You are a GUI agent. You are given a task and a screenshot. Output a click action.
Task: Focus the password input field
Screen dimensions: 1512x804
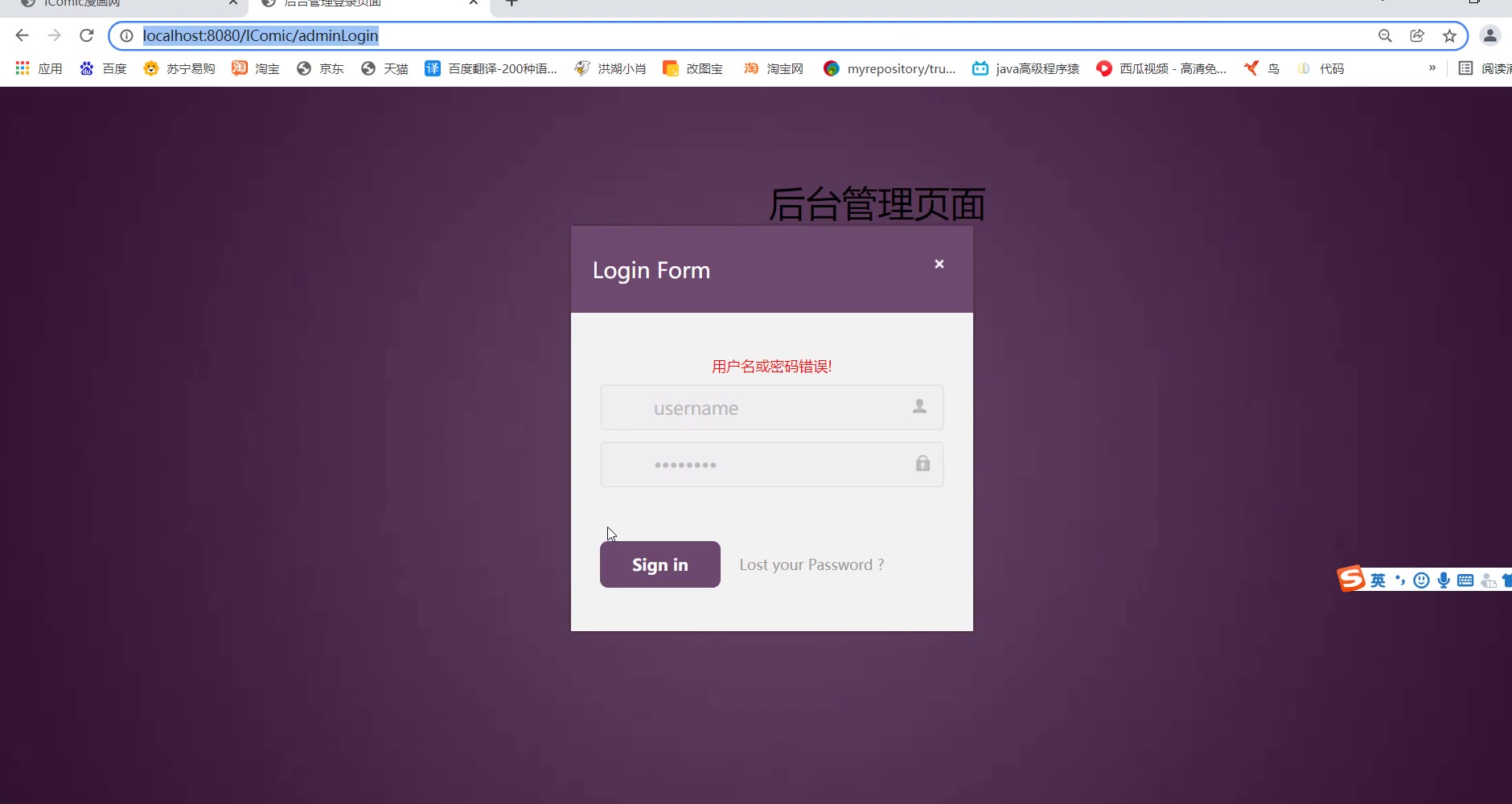[x=772, y=465]
